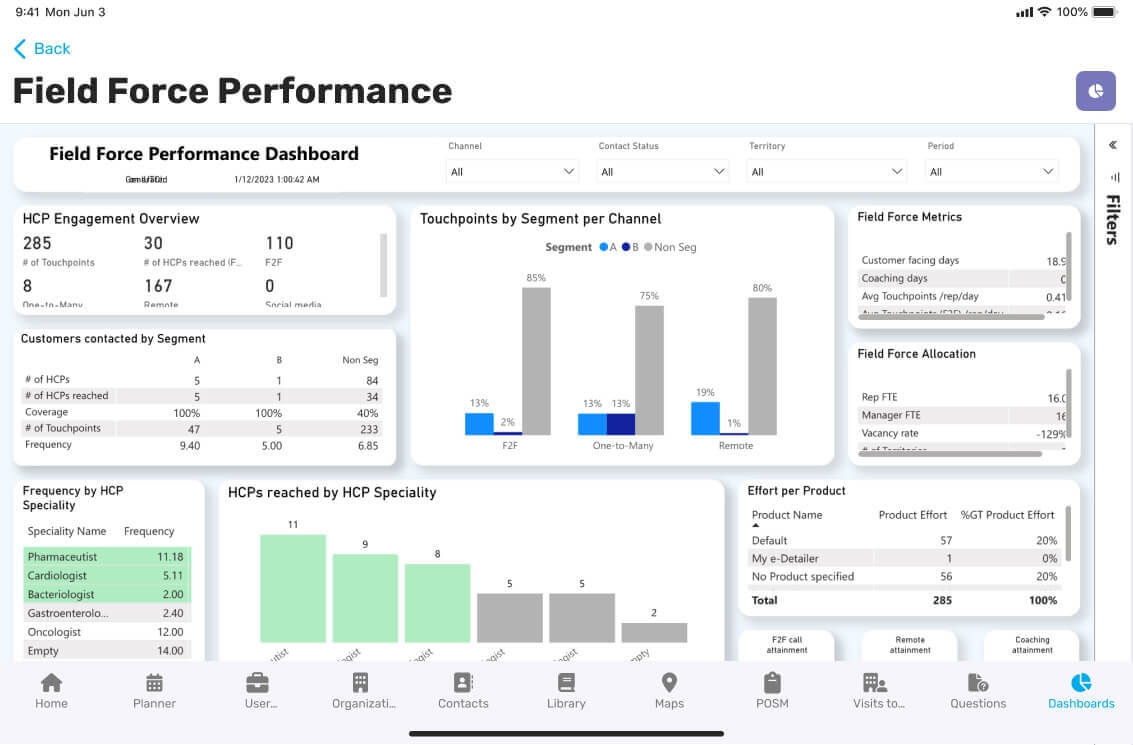
Task: Click the Customer facing days row
Action: coord(962,261)
